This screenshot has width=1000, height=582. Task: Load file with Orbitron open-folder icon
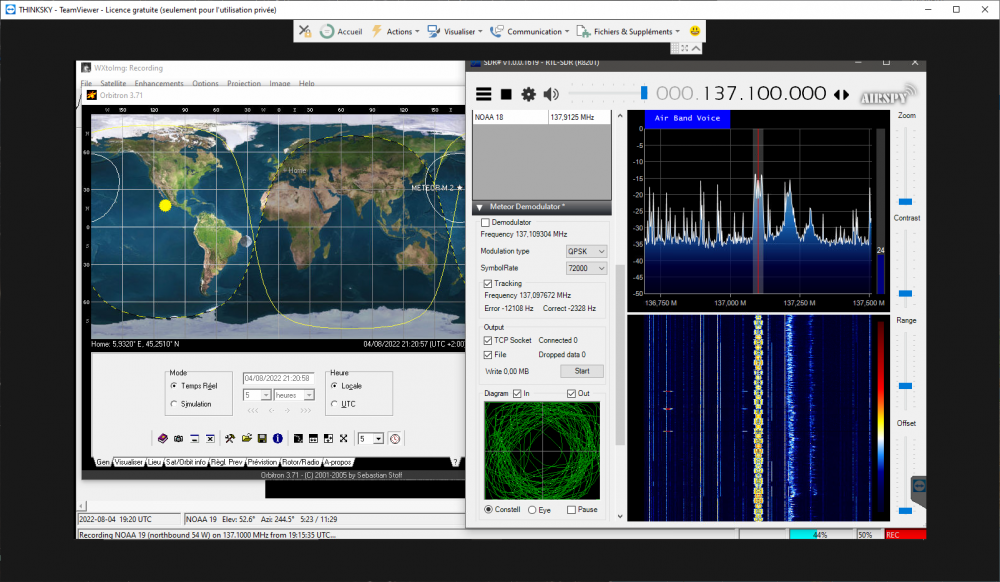(246, 439)
